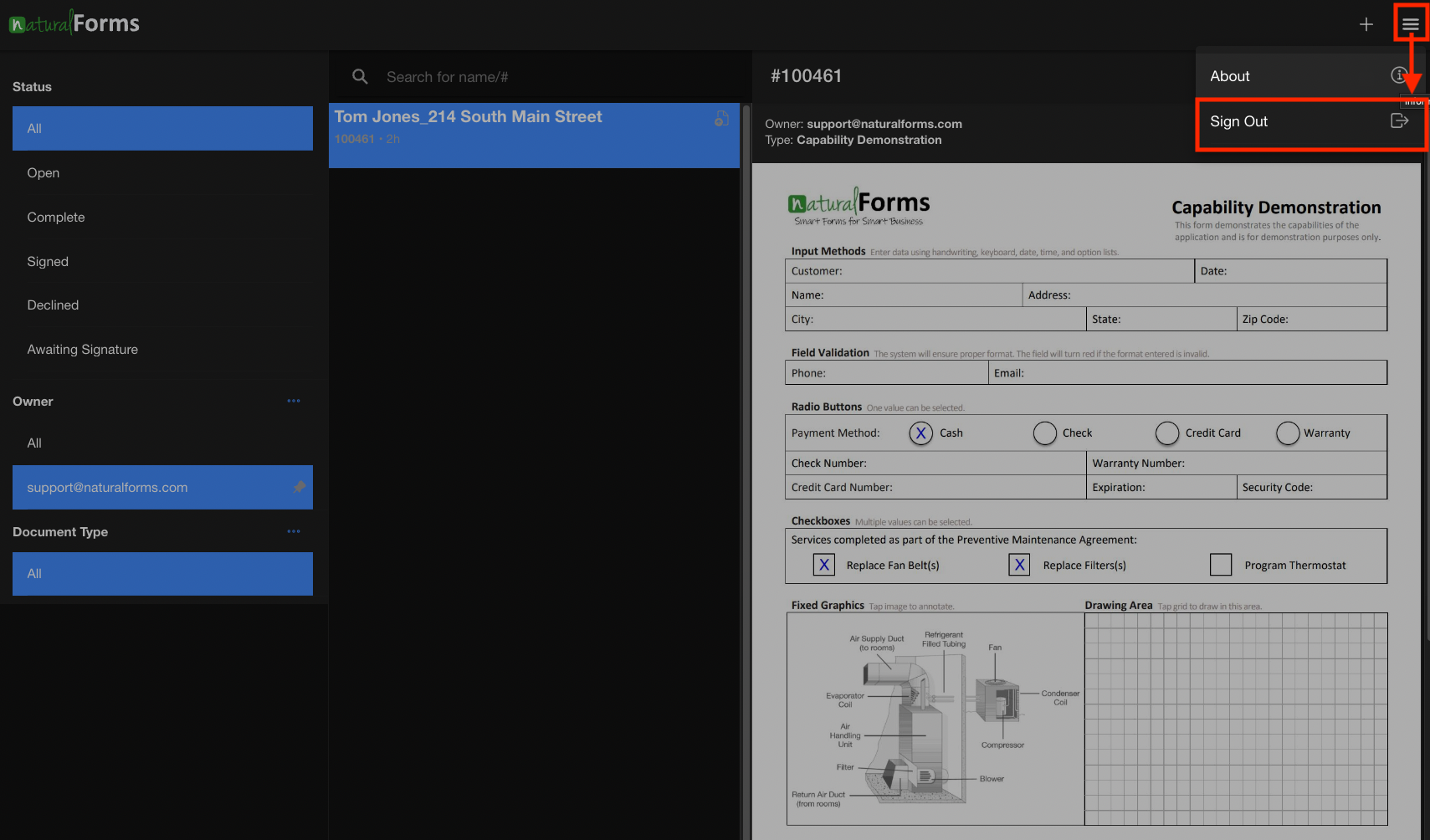Click the Address field in the form

click(1205, 295)
